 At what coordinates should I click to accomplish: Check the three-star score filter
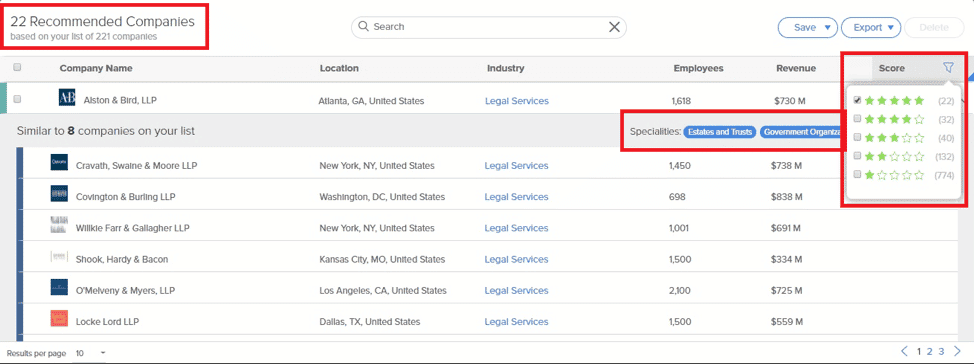(857, 137)
